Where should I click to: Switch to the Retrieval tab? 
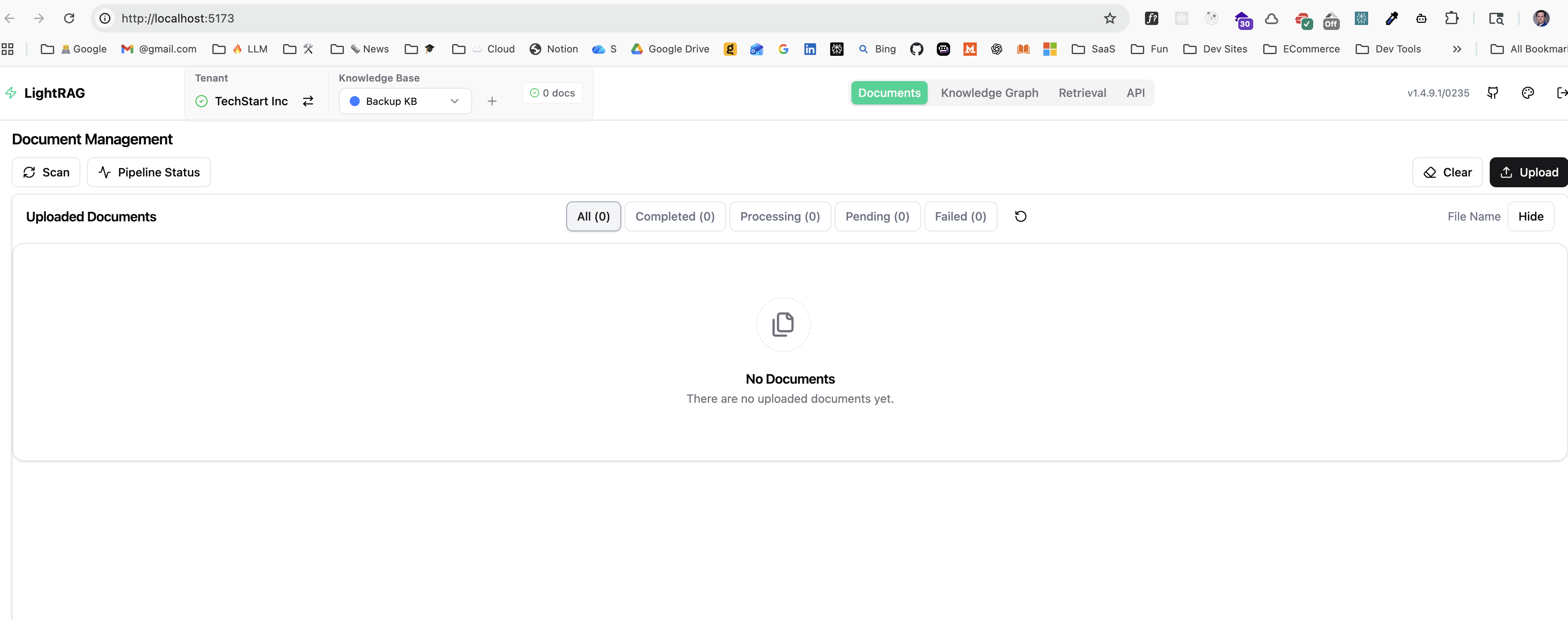pyautogui.click(x=1082, y=92)
